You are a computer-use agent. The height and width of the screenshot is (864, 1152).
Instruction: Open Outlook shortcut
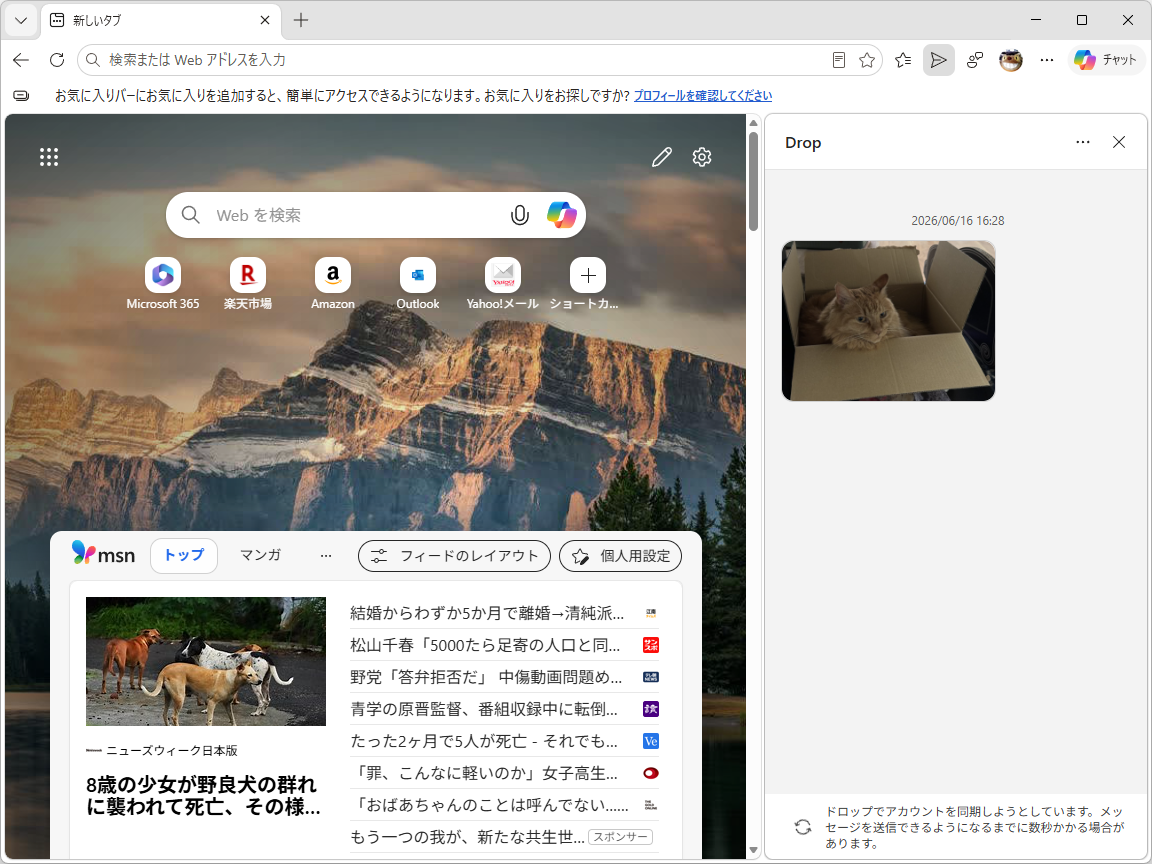(x=418, y=284)
